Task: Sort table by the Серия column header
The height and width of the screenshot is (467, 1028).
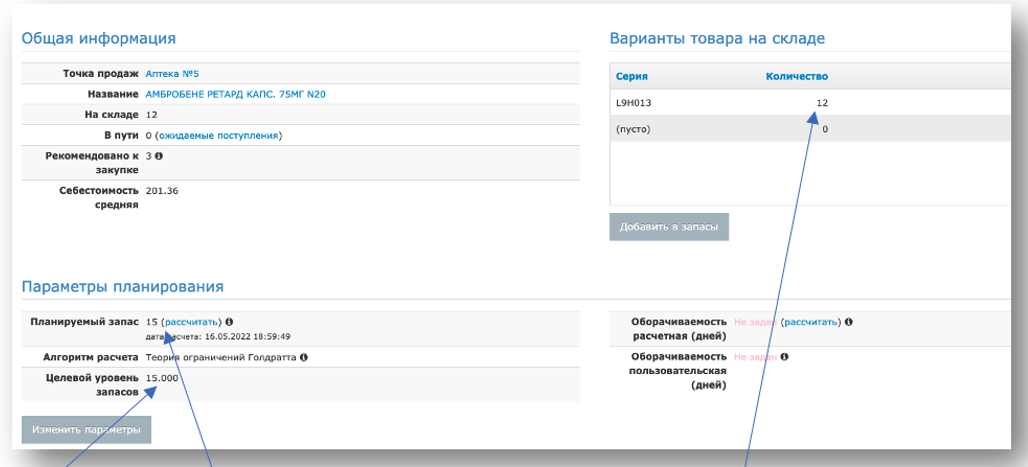Action: tap(632, 77)
